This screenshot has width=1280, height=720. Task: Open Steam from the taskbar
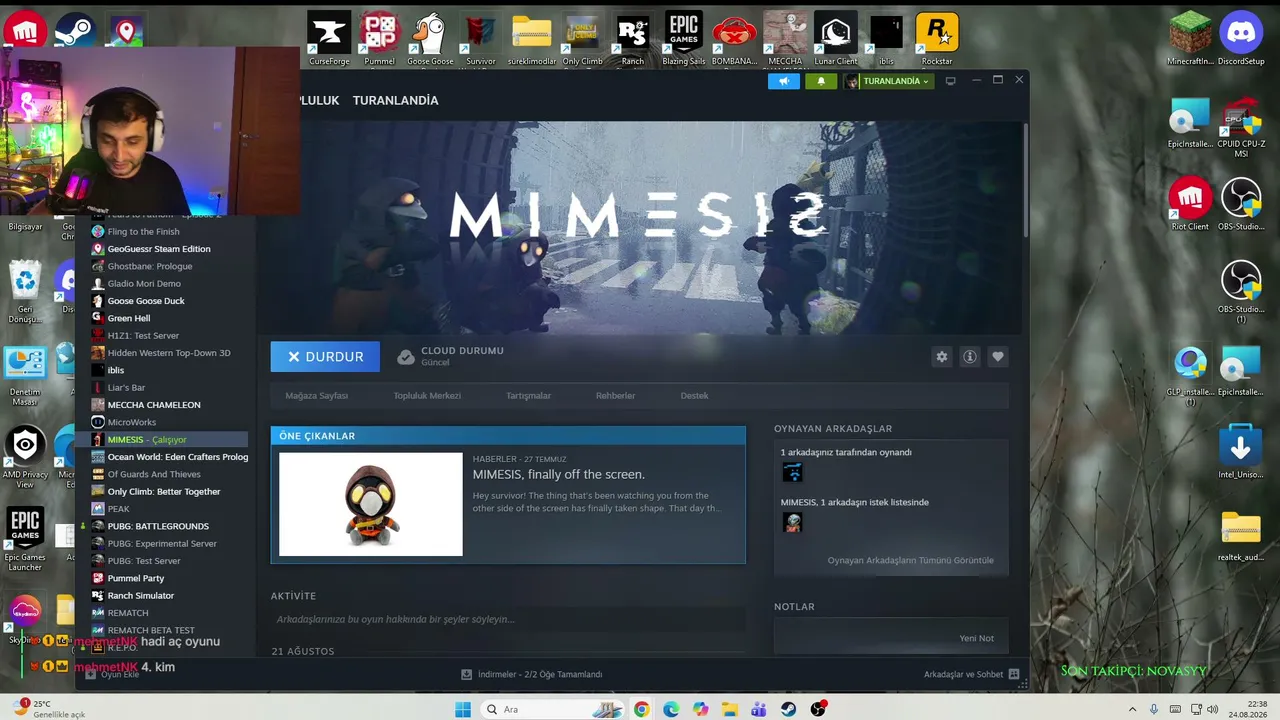[789, 709]
